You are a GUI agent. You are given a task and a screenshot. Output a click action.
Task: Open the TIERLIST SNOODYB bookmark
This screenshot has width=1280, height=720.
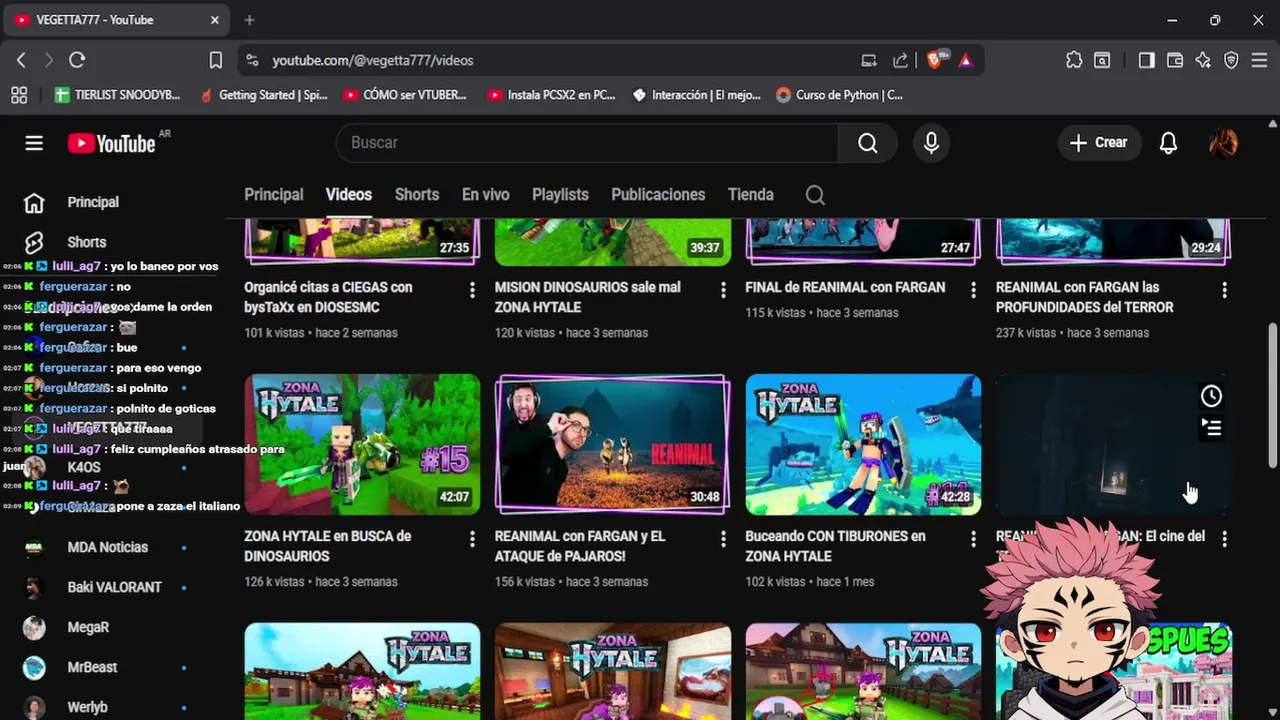[x=118, y=95]
